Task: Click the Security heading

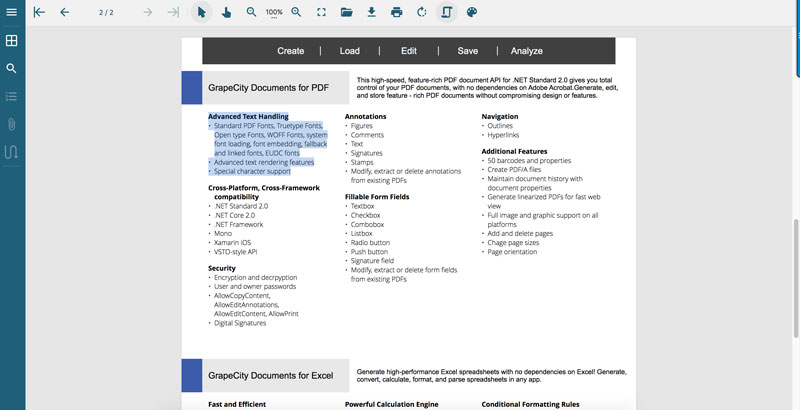Action: tap(222, 268)
